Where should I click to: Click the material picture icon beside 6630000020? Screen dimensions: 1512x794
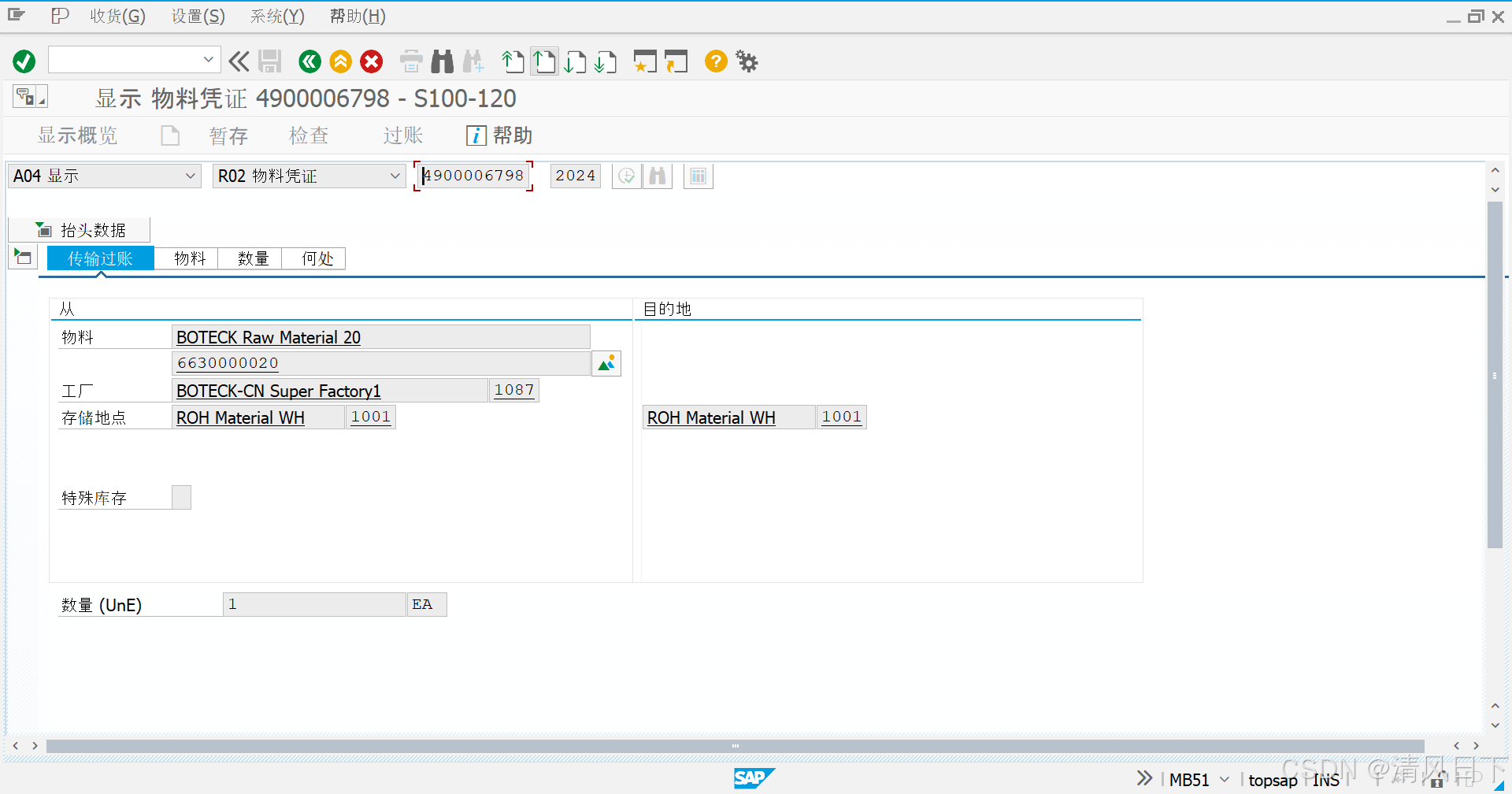[x=606, y=364]
